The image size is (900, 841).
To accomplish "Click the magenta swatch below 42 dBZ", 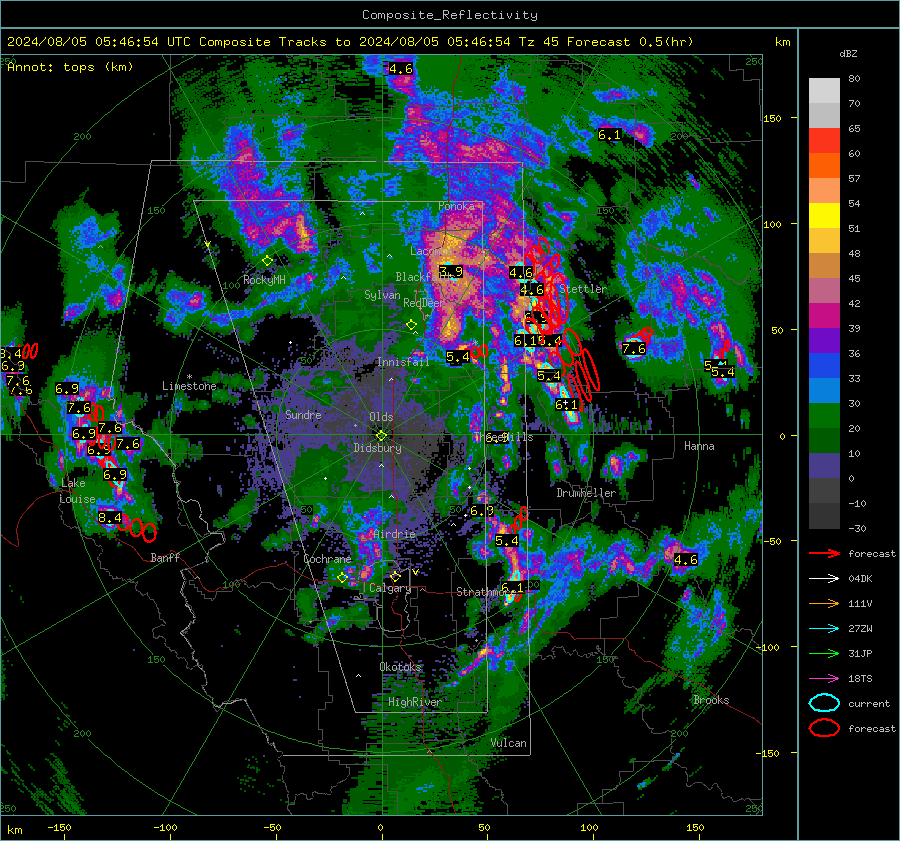I will [x=824, y=315].
